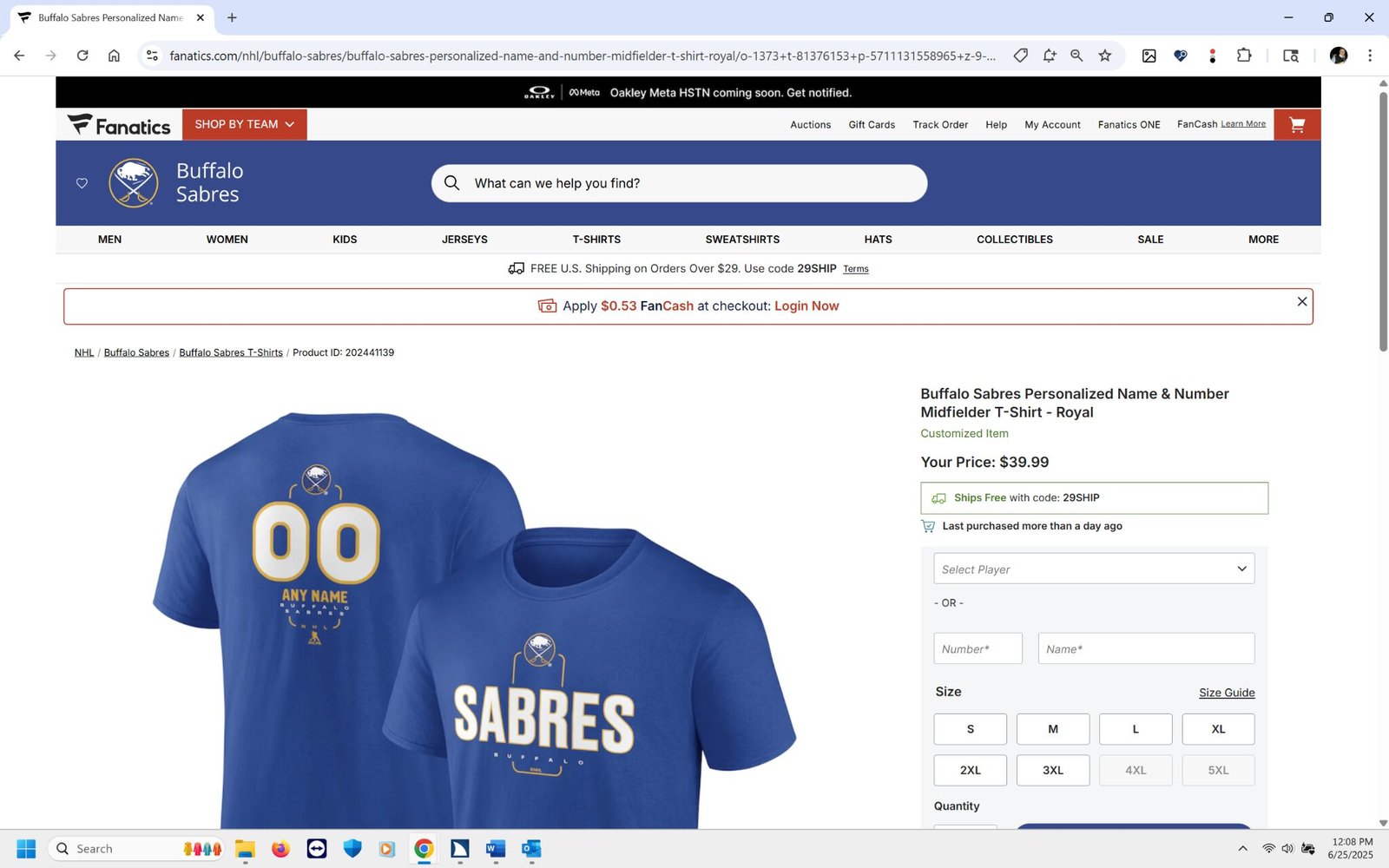Close the Buffalo Sabres browser tab
This screenshot has width=1389, height=868.
[x=201, y=17]
